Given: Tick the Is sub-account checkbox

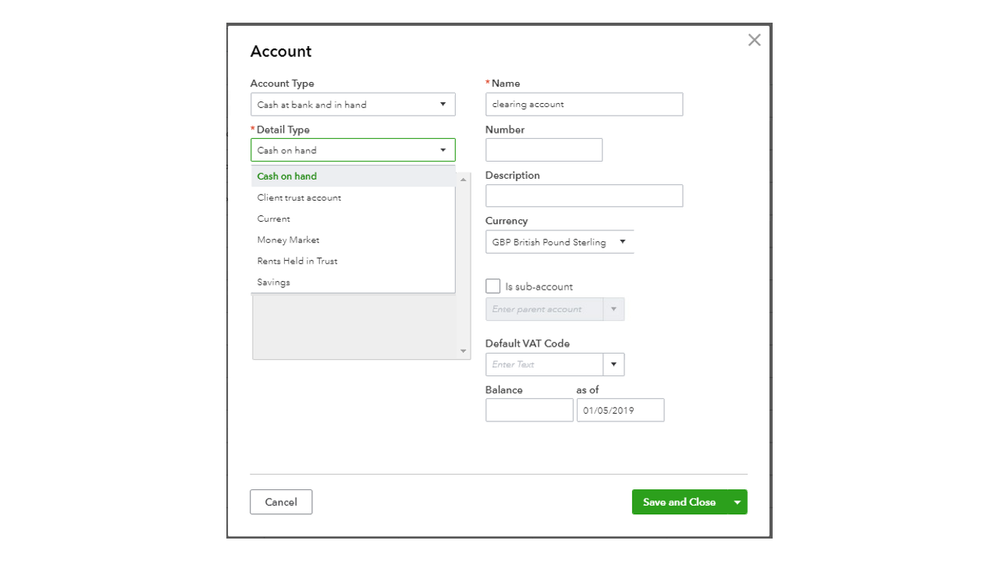Looking at the screenshot, I should pos(493,286).
